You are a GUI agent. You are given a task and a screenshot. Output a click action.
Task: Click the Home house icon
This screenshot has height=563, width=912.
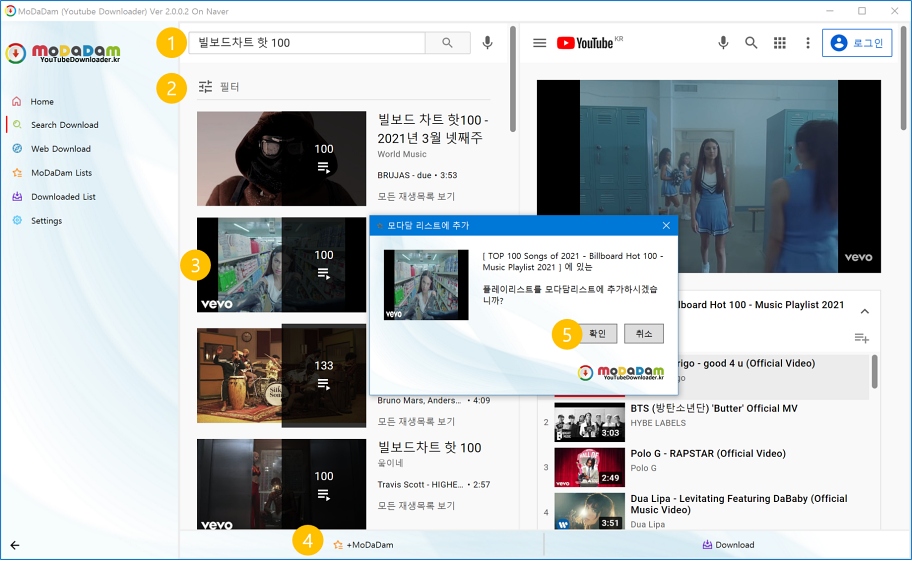click(17, 101)
